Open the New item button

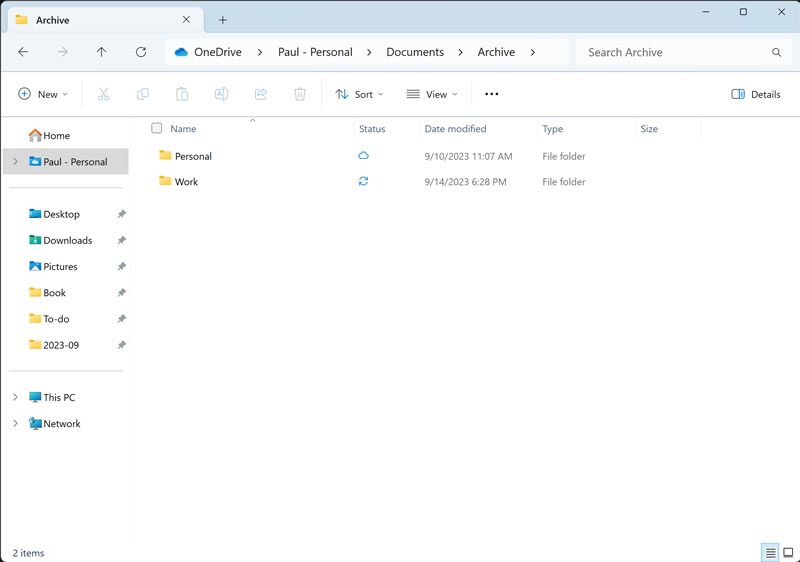point(43,94)
